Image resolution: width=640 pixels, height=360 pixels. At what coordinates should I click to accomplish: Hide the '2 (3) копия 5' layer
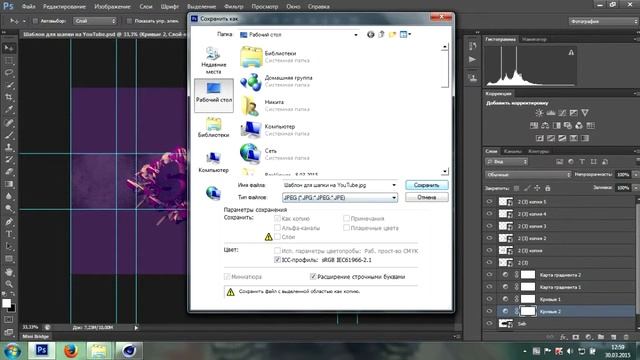coord(489,202)
